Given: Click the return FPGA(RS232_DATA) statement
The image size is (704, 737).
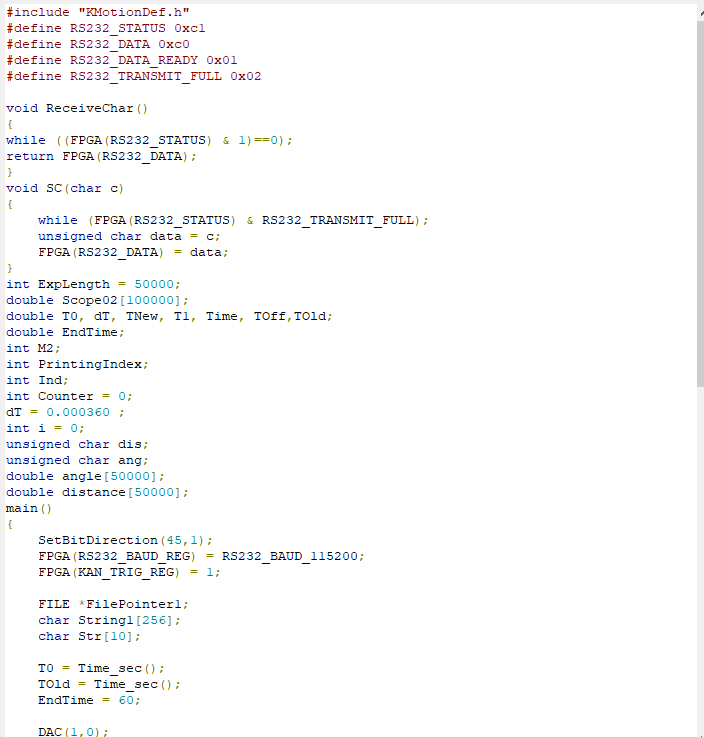Looking at the screenshot, I should point(101,156).
